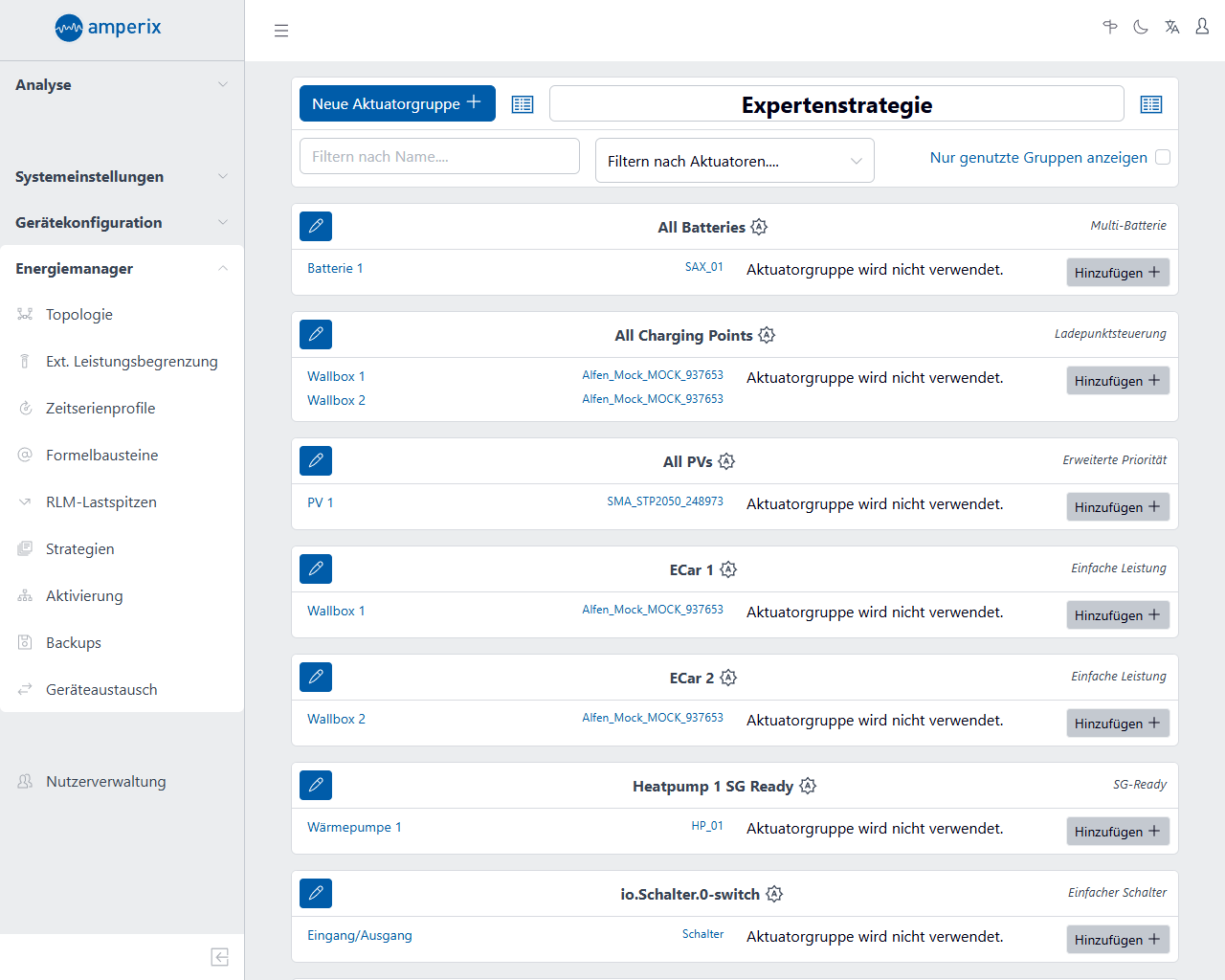Expand Systemeinstellungen section
Viewport: 1225px width, 980px height.
tap(122, 176)
